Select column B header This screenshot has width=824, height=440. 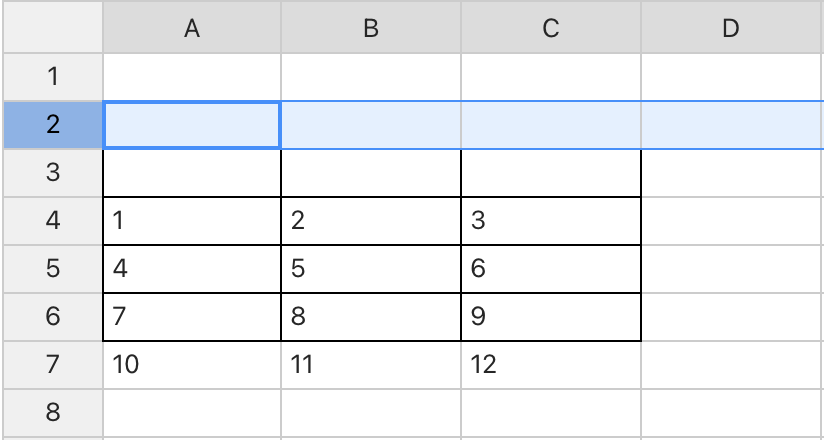pyautogui.click(x=371, y=27)
